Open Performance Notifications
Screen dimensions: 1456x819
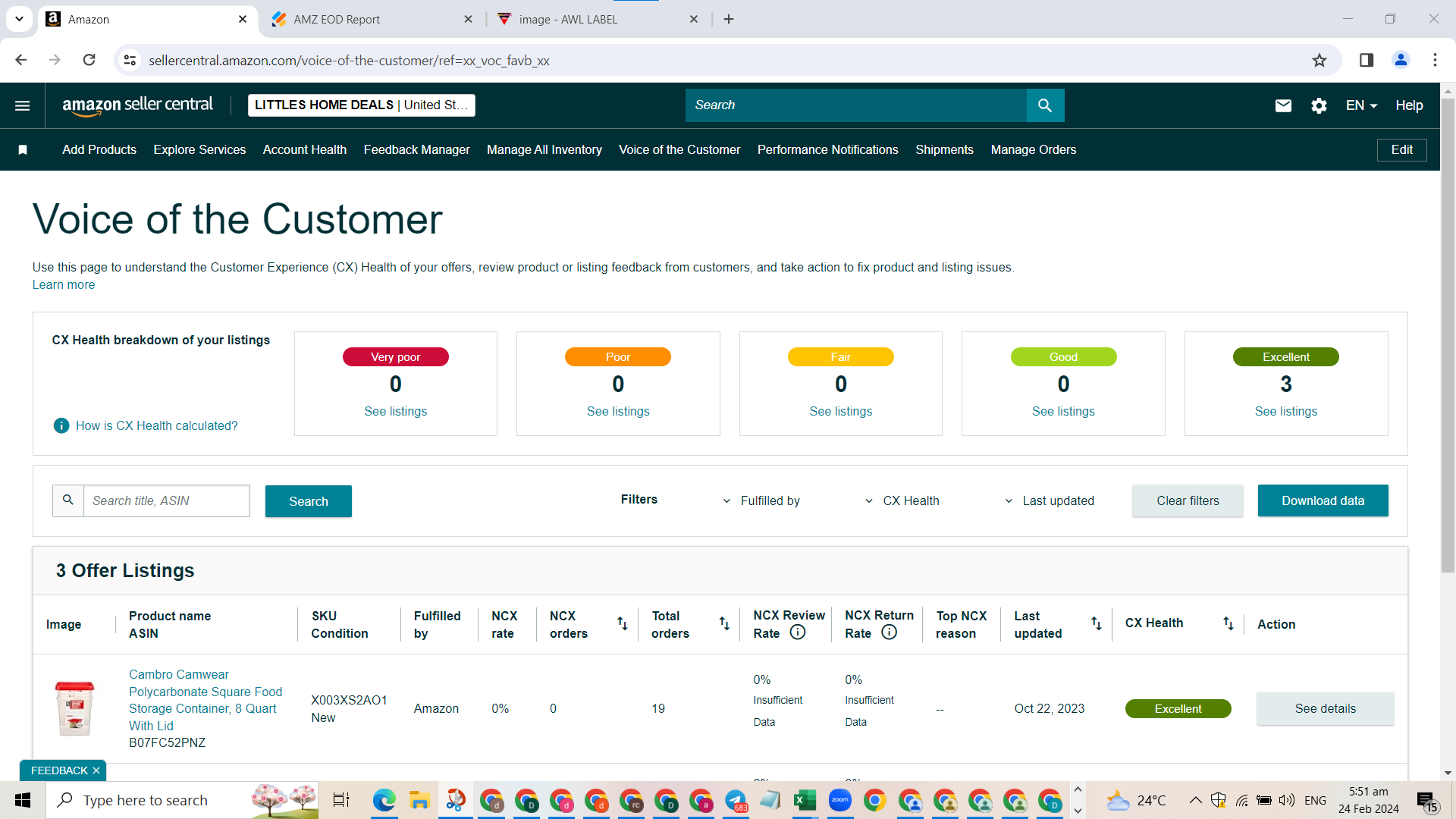pos(827,150)
